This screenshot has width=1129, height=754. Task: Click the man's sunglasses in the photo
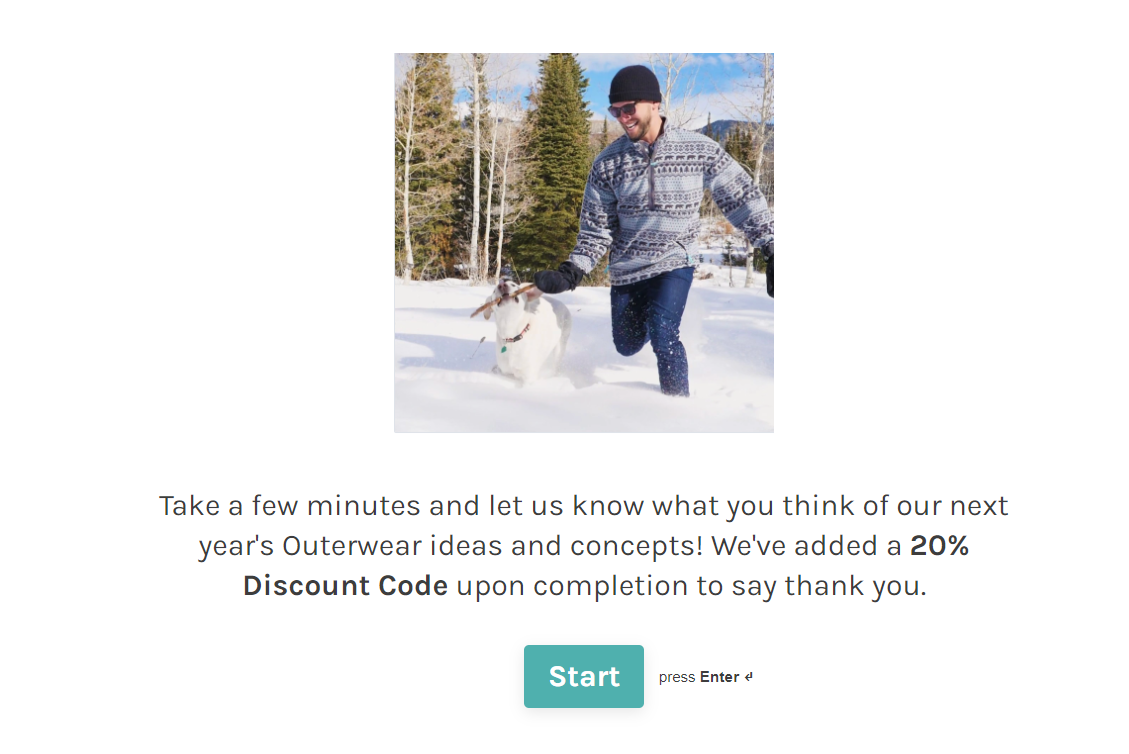[623, 109]
